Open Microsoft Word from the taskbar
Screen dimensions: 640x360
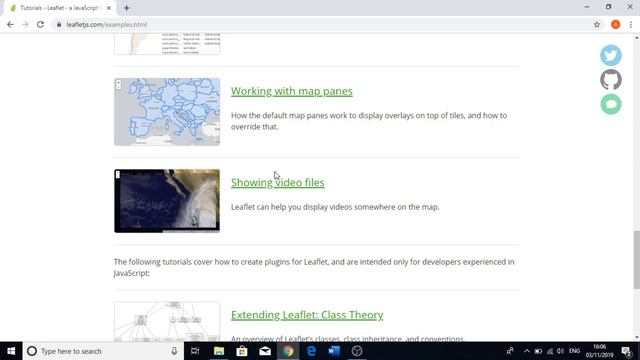pyautogui.click(x=334, y=351)
